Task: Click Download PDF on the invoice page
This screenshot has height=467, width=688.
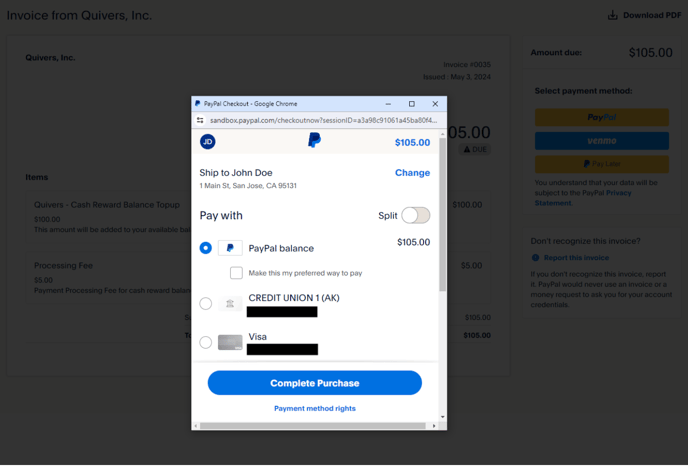Action: click(x=645, y=15)
